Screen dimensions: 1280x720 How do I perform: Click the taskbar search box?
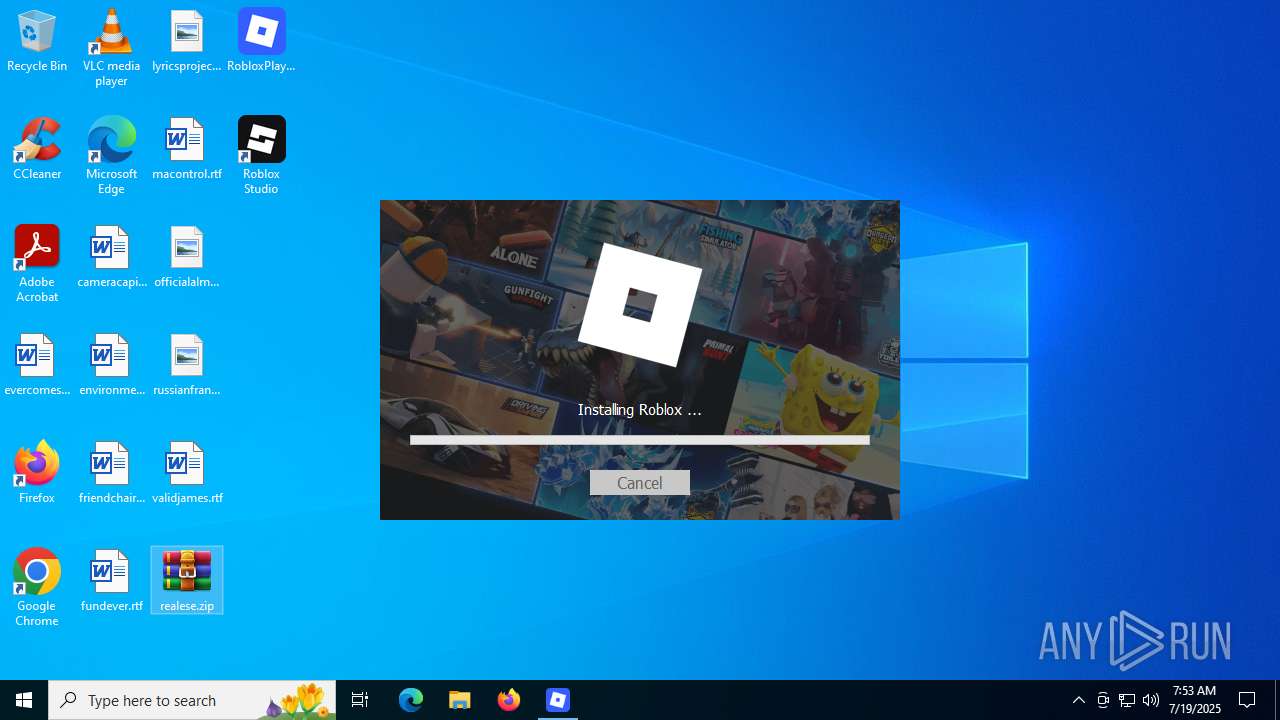(x=192, y=700)
